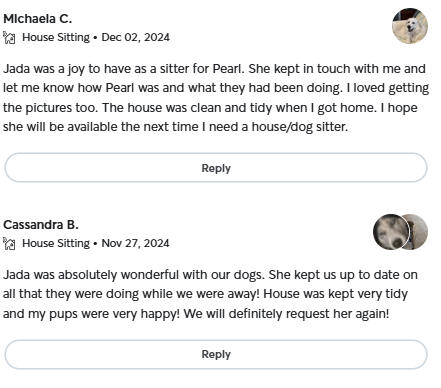Open Michaela C.'s white dog profile photo

pos(410,26)
